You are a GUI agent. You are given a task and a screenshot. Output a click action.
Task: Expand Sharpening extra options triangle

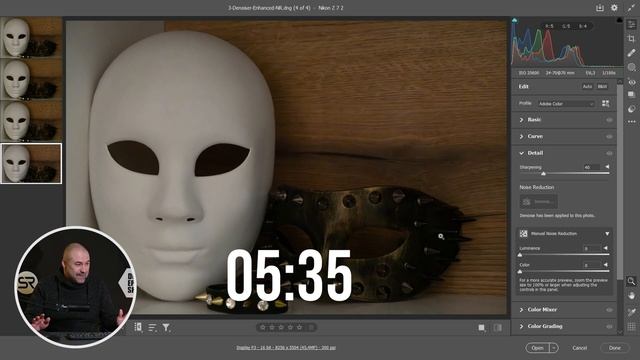pos(607,167)
